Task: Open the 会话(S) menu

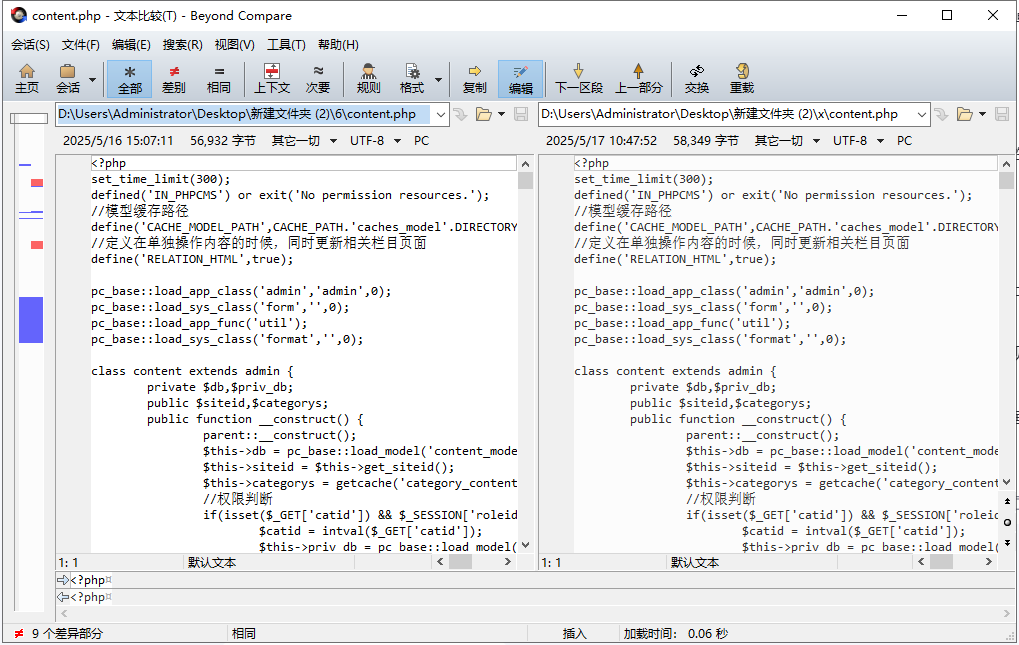Action: click(x=30, y=45)
